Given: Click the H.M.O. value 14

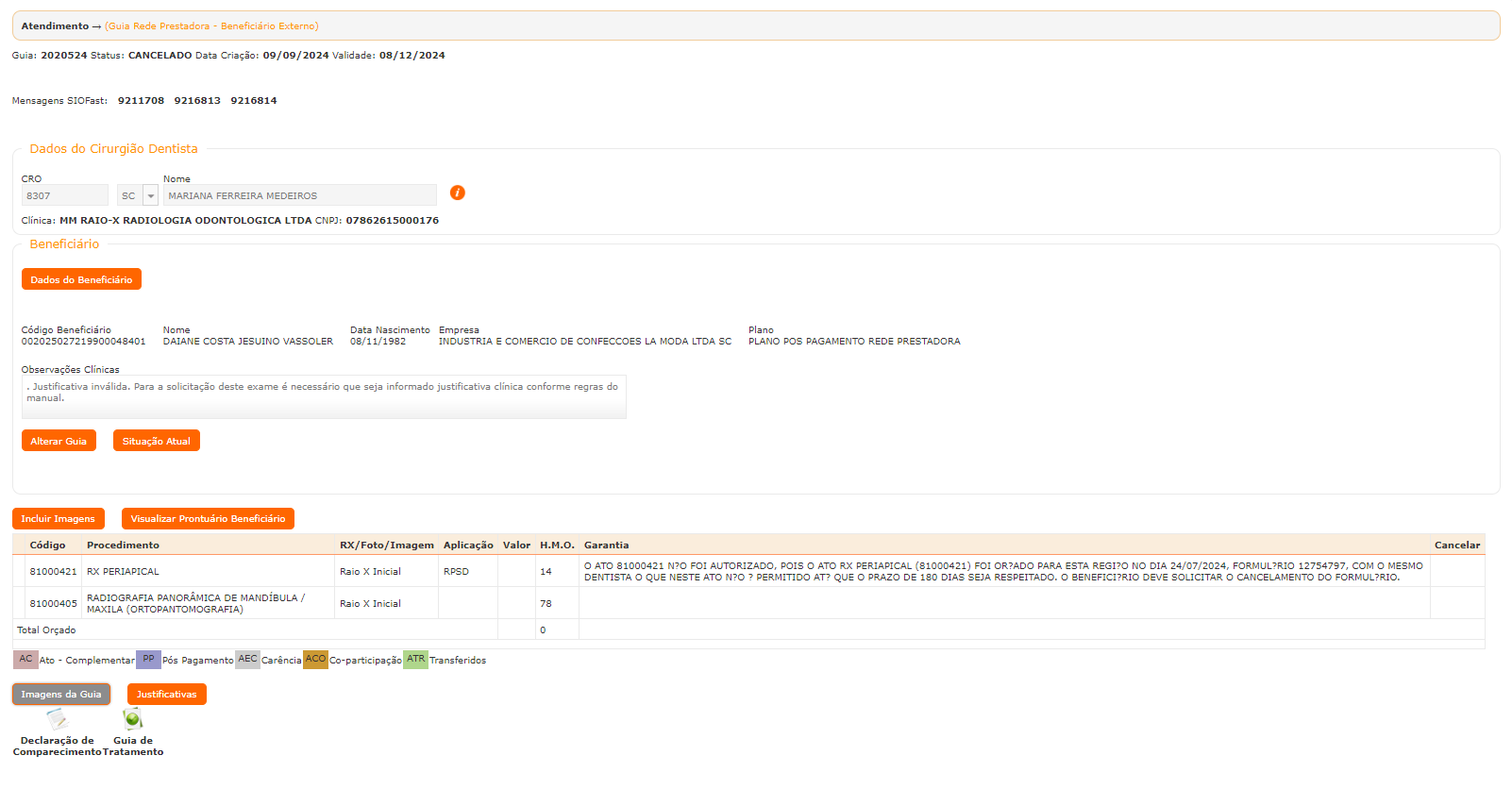Looking at the screenshot, I should (546, 572).
